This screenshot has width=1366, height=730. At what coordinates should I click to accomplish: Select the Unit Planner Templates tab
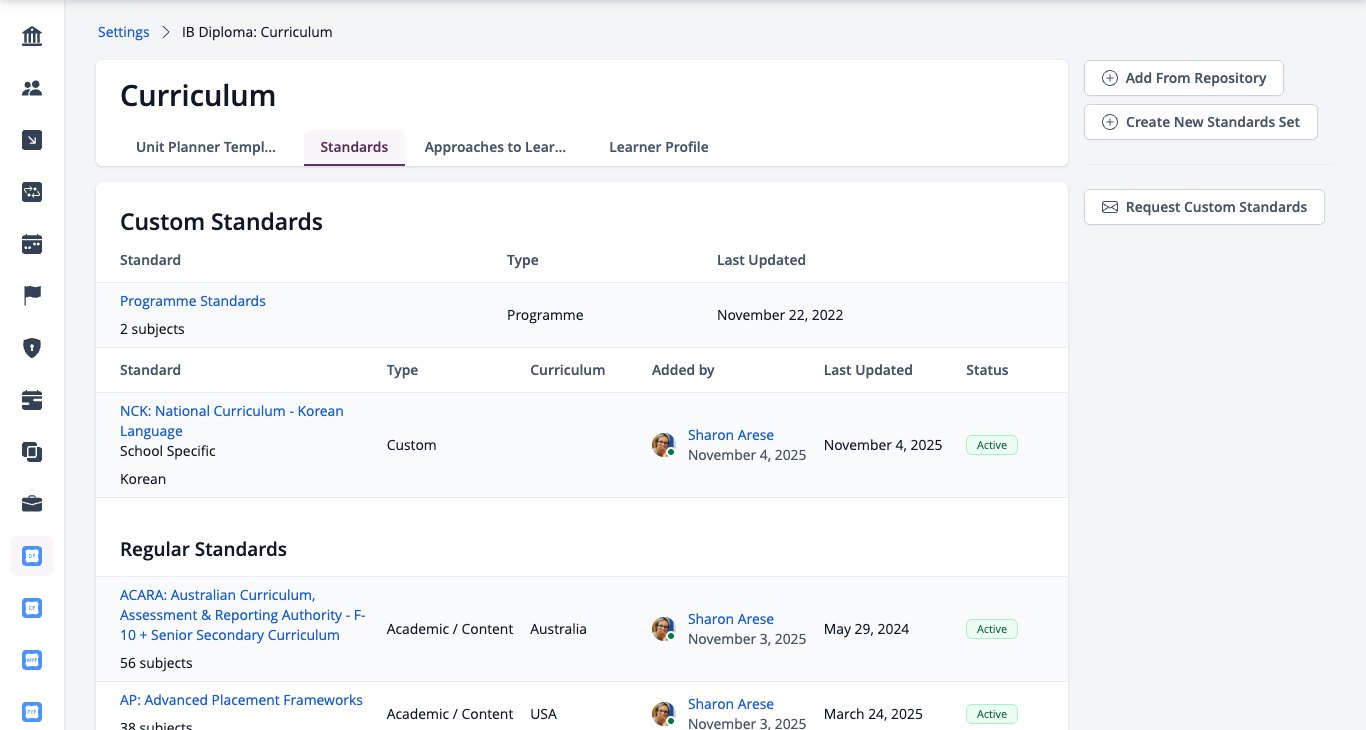pyautogui.click(x=206, y=147)
